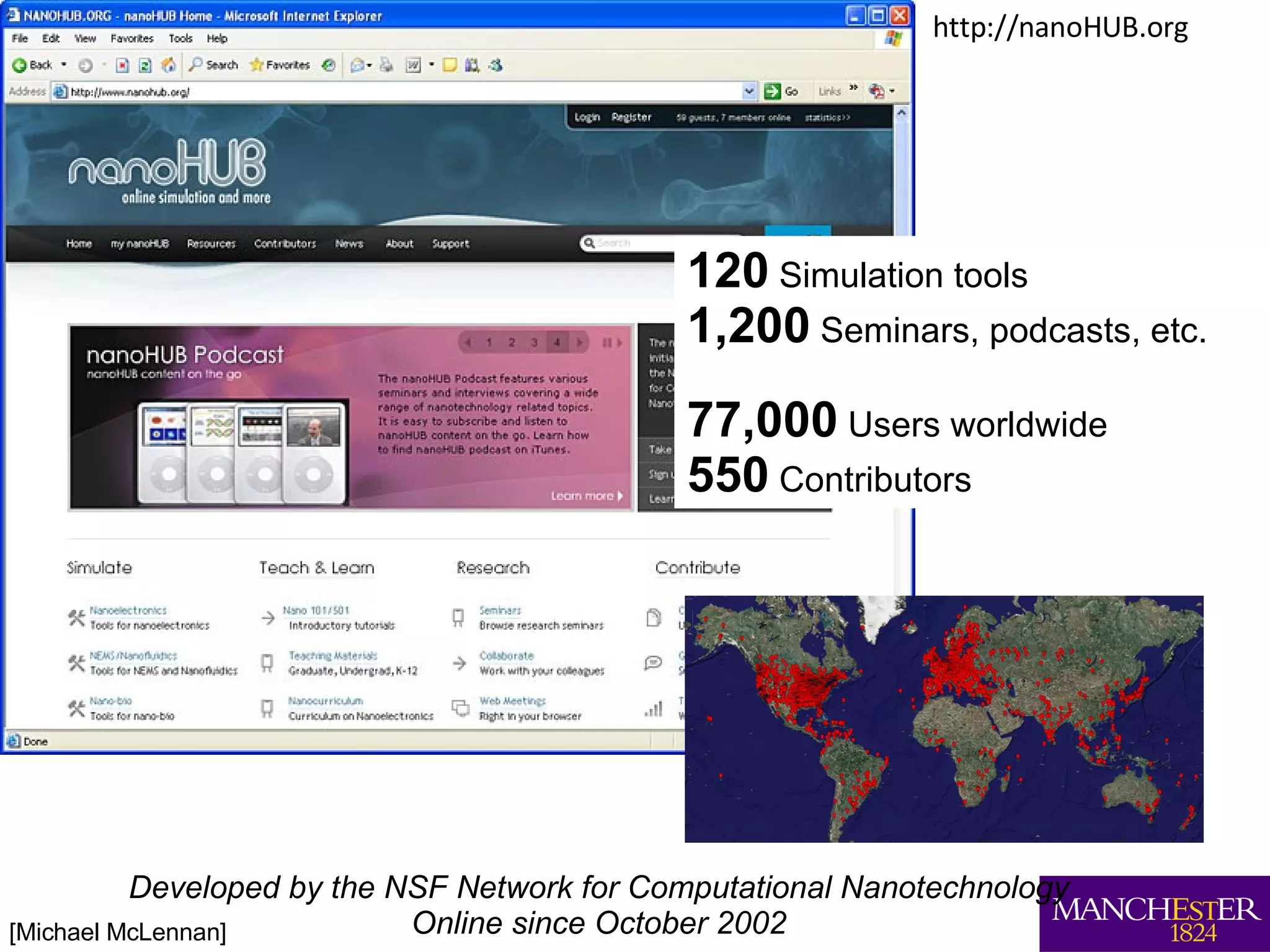Select banner slide 3

click(x=534, y=342)
